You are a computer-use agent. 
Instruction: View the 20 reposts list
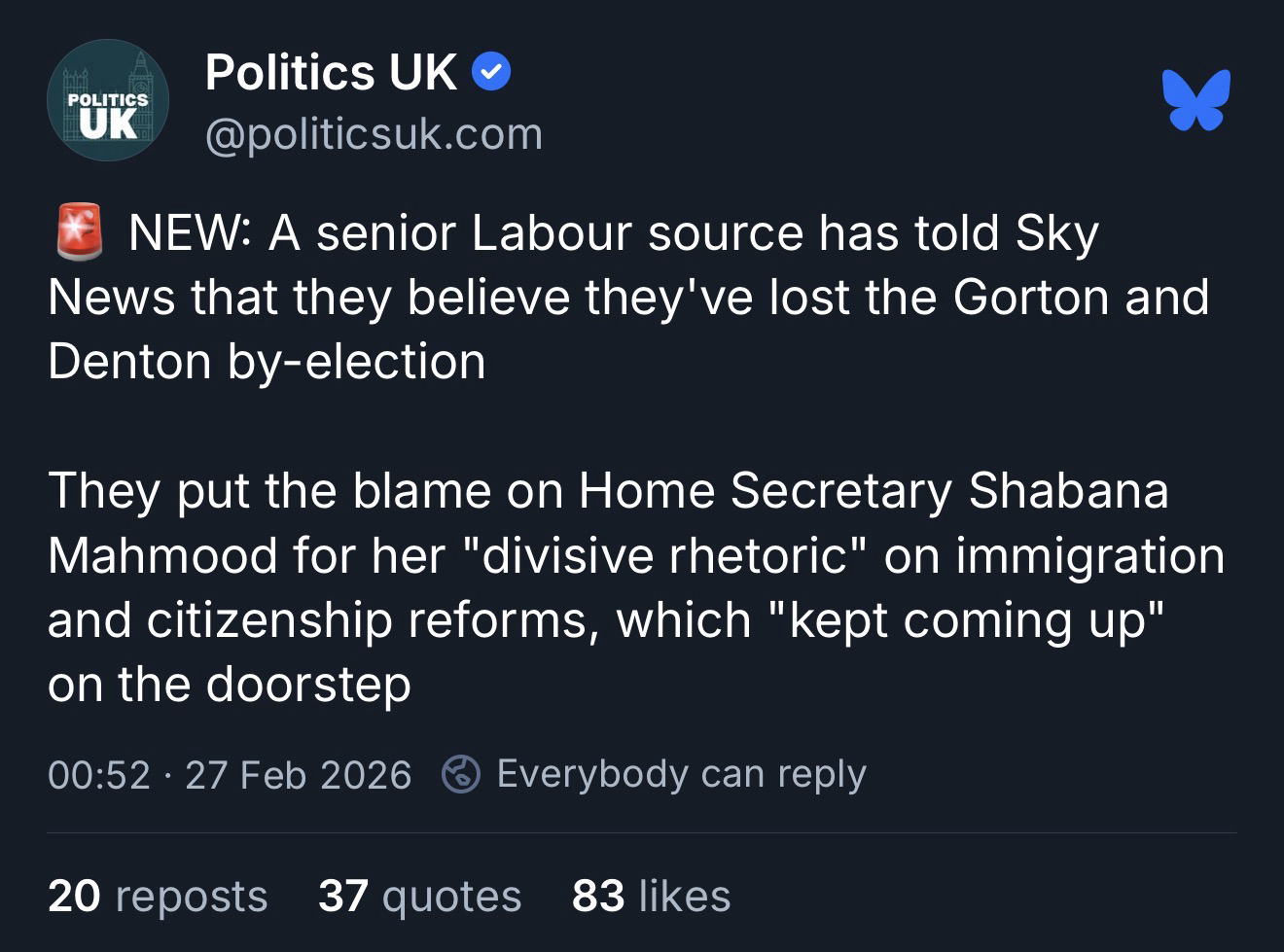click(158, 896)
